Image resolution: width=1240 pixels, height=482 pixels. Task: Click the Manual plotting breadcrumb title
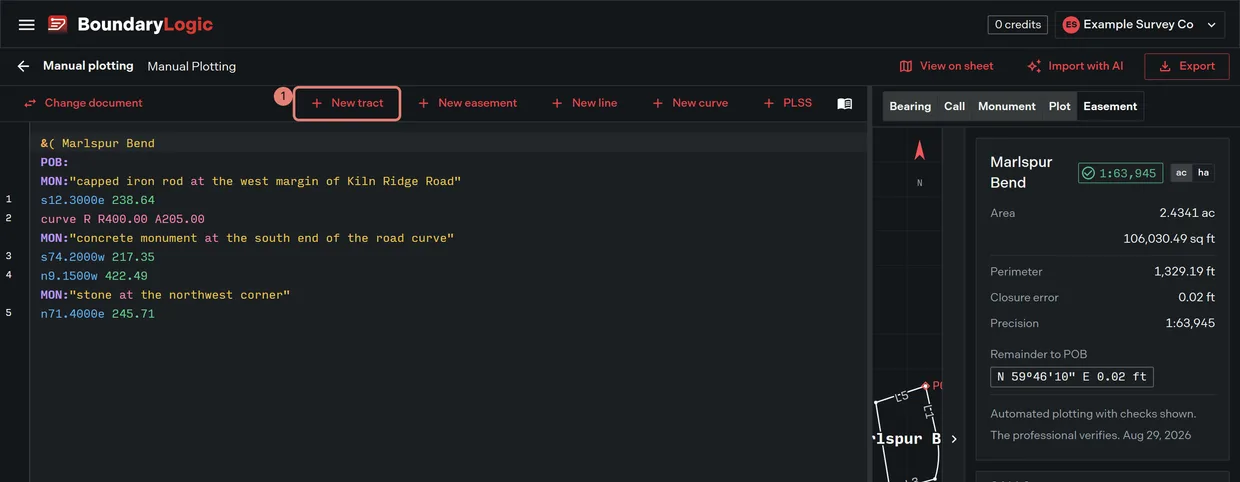(x=88, y=66)
